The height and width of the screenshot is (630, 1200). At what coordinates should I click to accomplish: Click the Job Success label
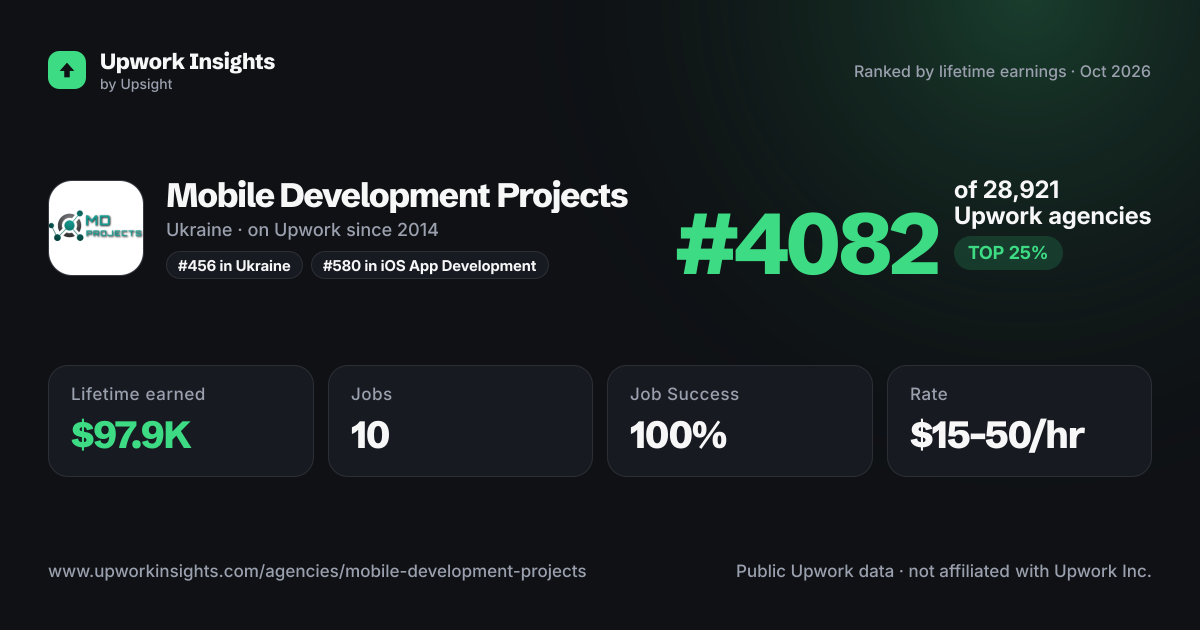pyautogui.click(x=685, y=394)
